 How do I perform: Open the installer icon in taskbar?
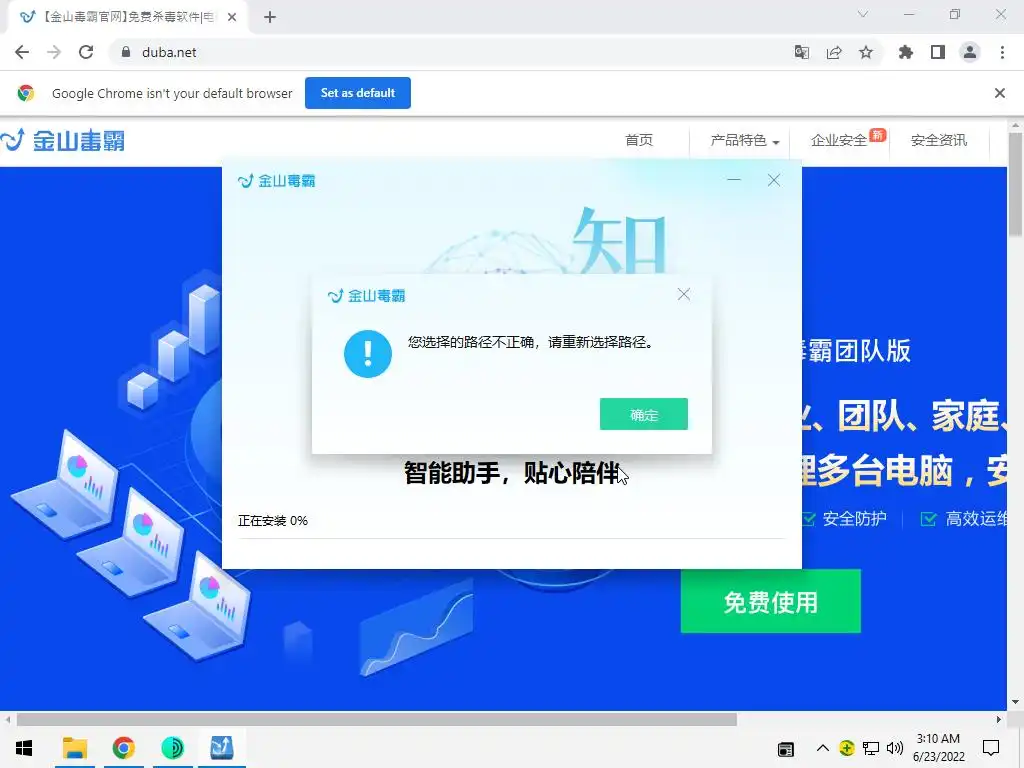pyautogui.click(x=221, y=748)
